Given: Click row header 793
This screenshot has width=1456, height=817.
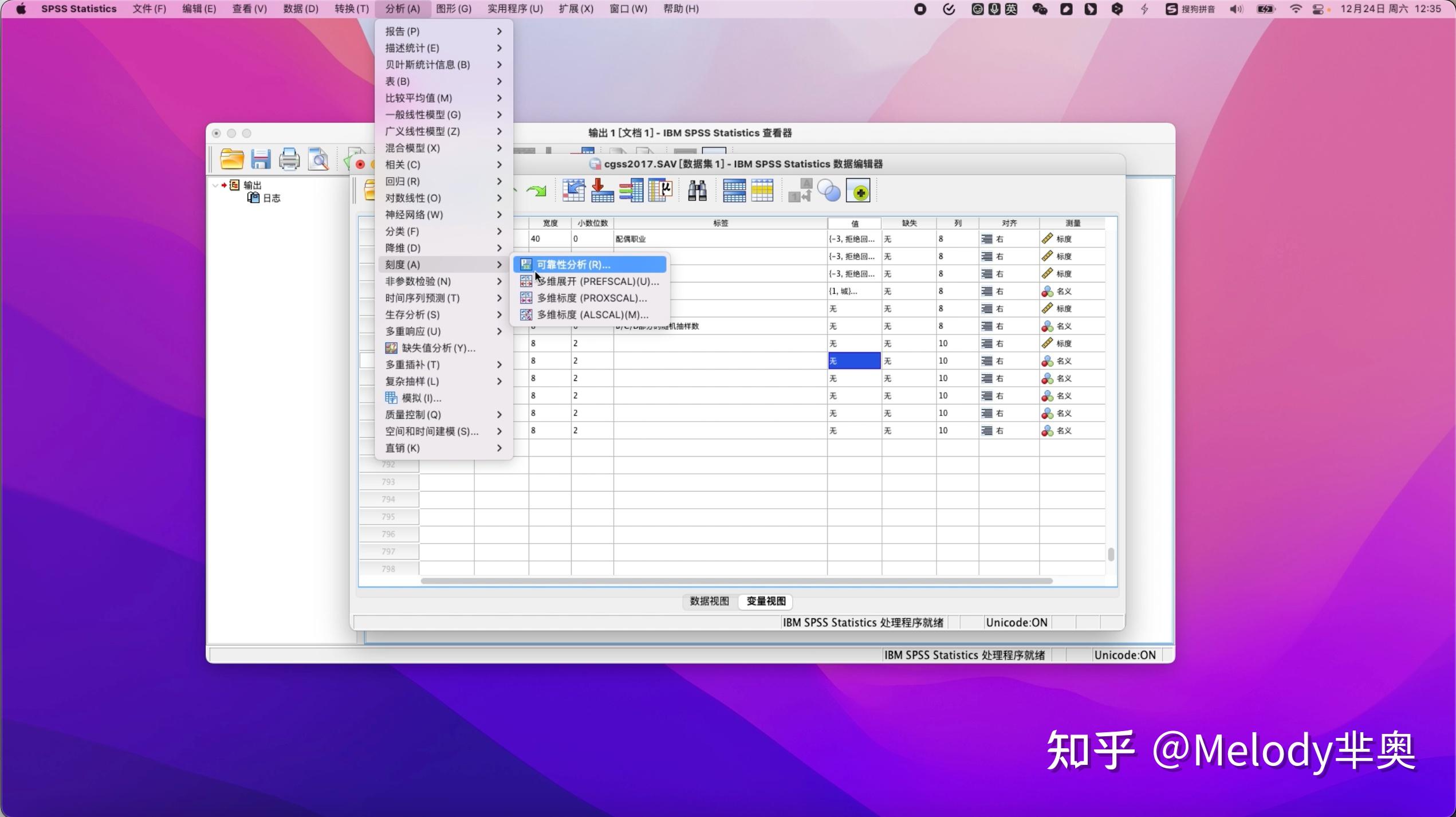Looking at the screenshot, I should pos(388,482).
